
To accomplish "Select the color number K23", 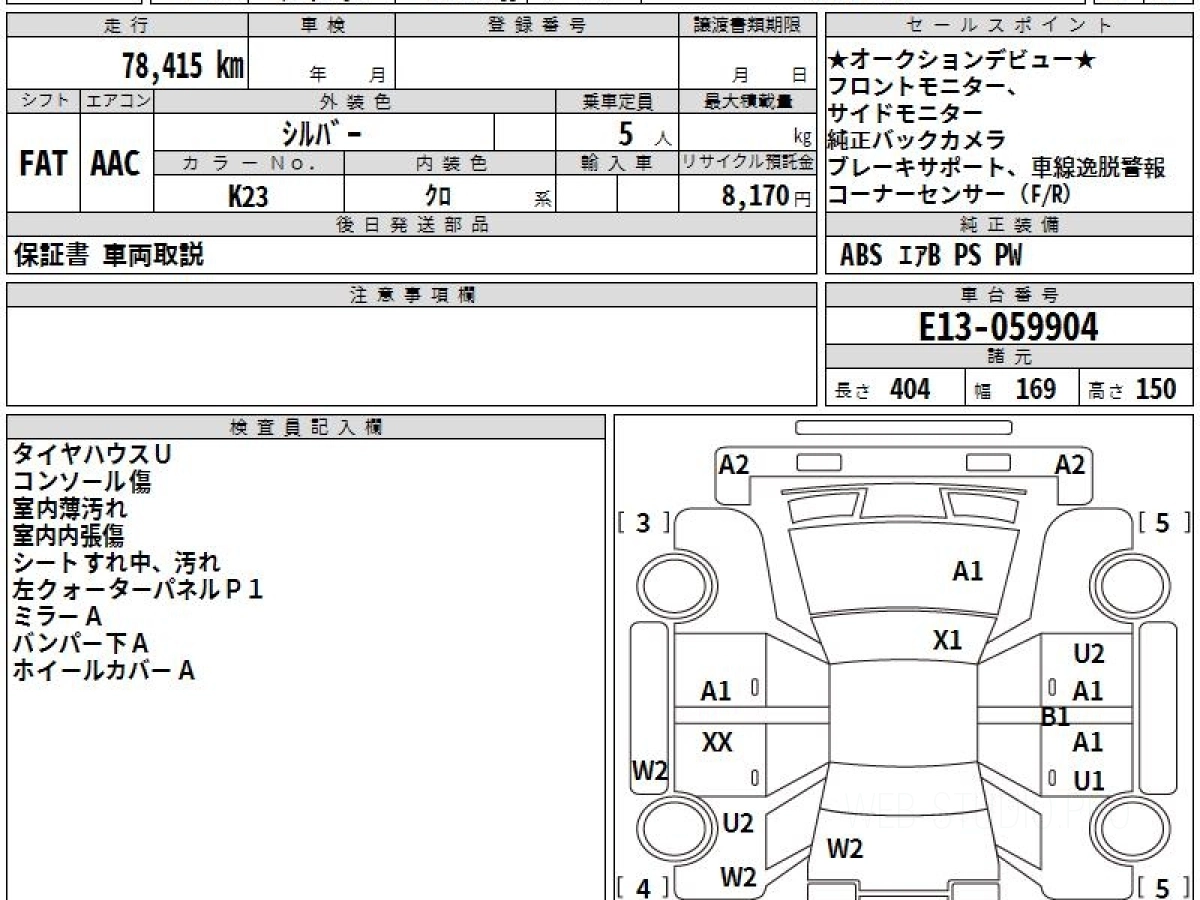I will point(248,196).
